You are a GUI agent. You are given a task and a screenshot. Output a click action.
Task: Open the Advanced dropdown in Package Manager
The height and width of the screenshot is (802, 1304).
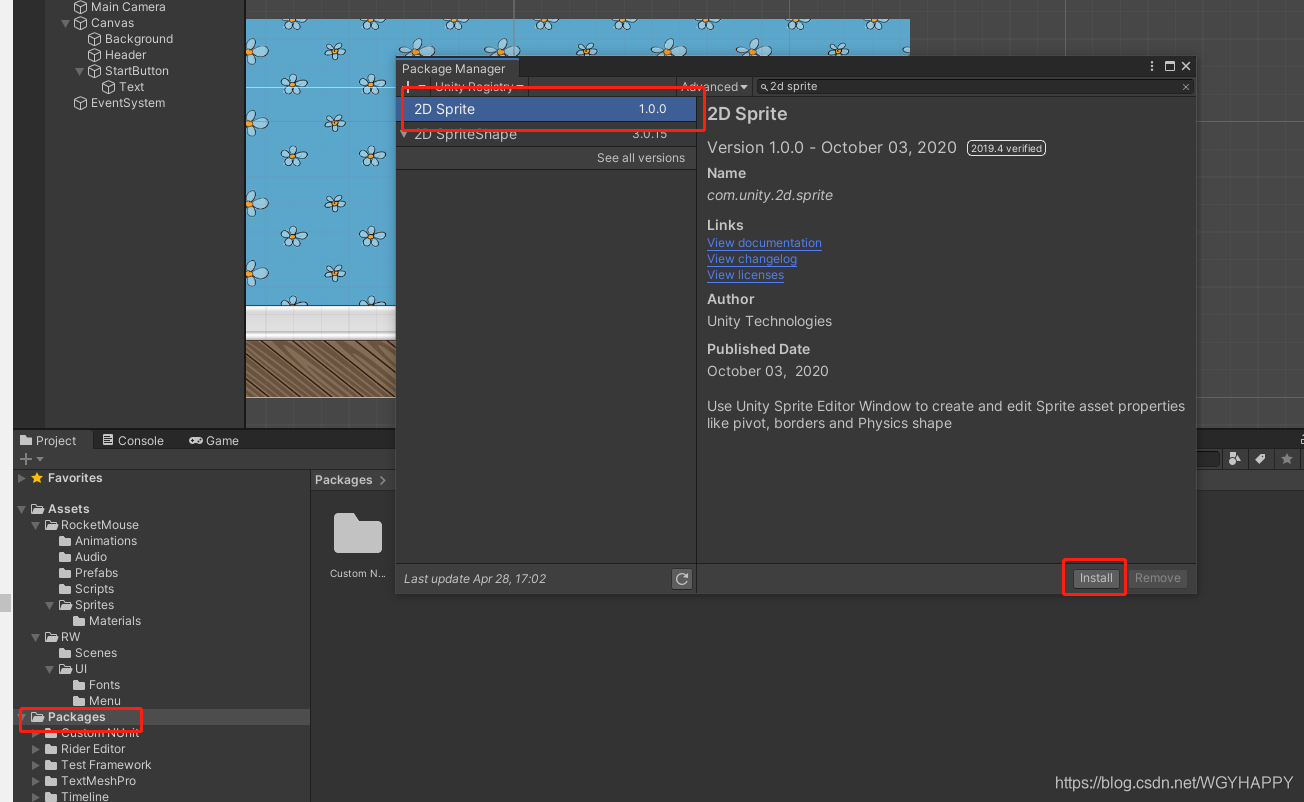click(714, 87)
